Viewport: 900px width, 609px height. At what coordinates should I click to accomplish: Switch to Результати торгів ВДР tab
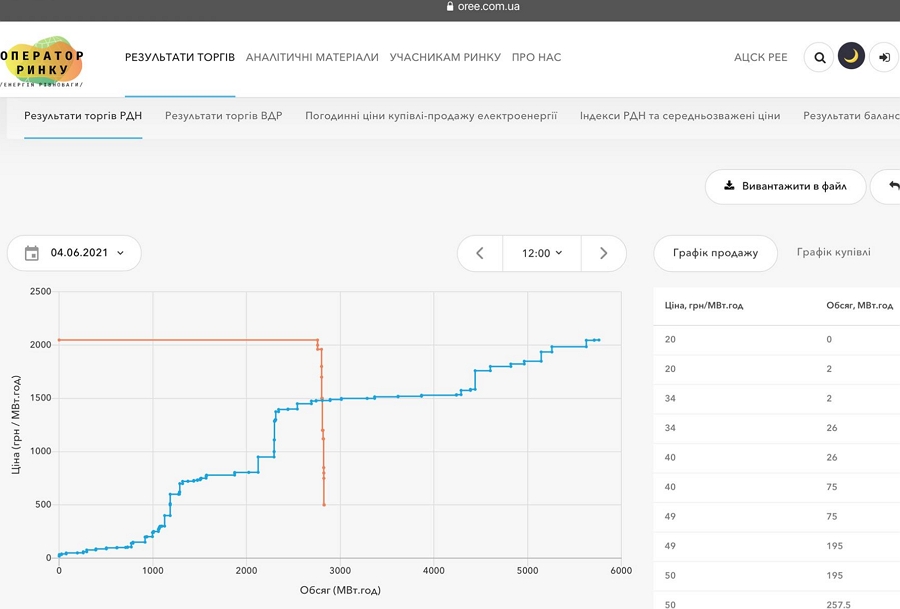point(224,116)
